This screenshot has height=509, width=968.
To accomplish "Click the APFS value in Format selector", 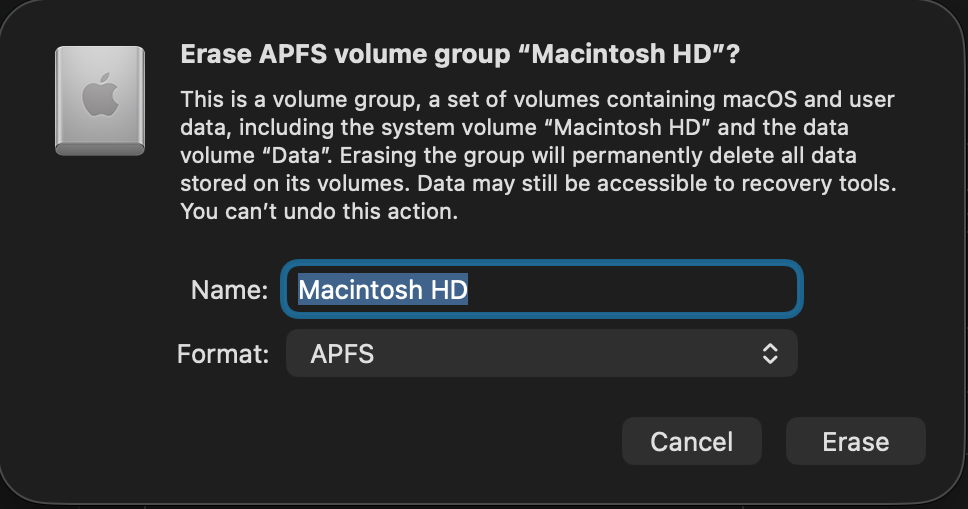I will click(342, 353).
